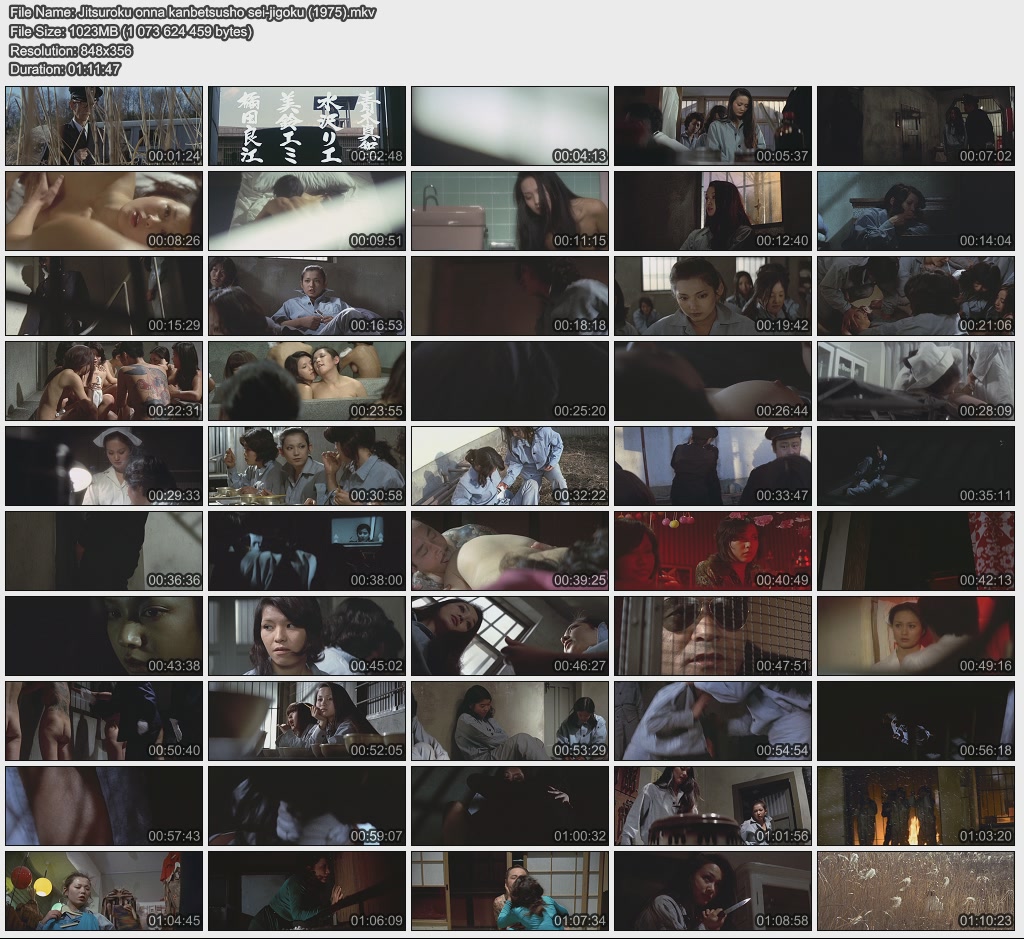The image size is (1024, 939).
Task: Select the thumbnail stamped 00:04:13
Action: [510, 125]
